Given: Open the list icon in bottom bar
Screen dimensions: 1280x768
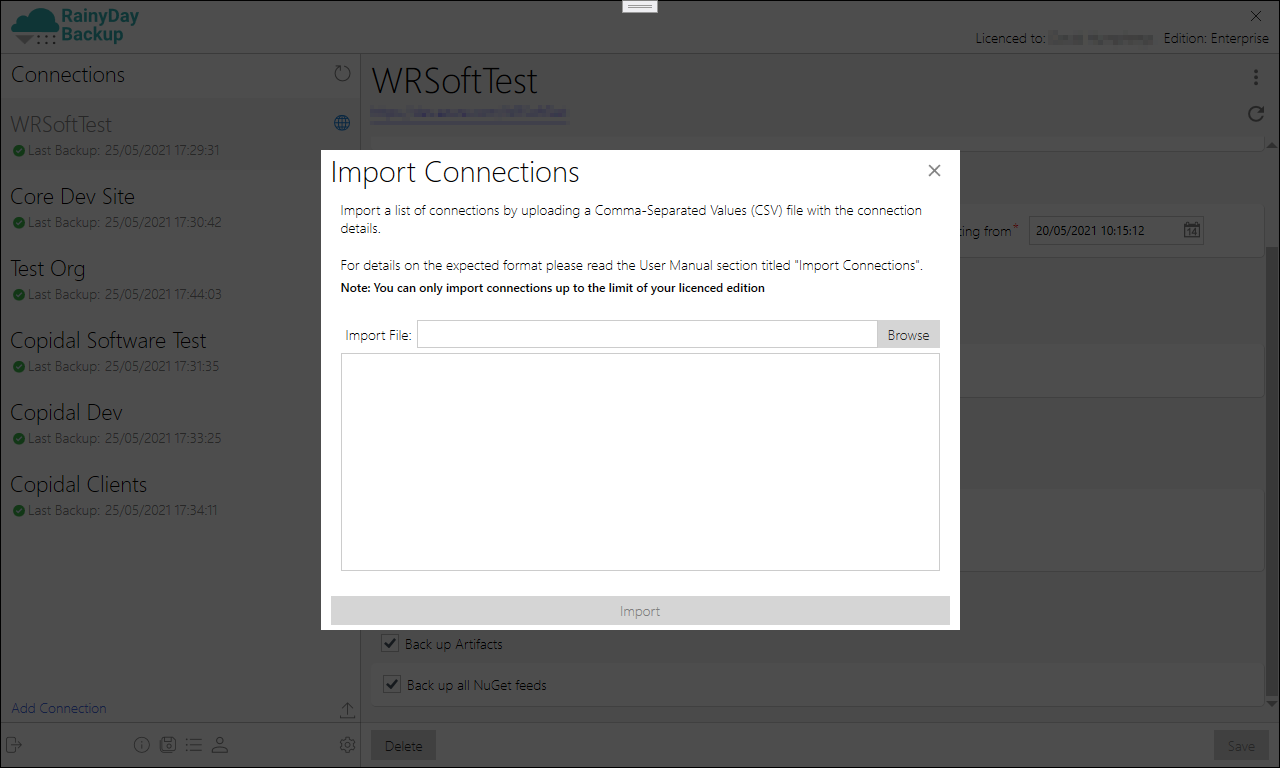Looking at the screenshot, I should pos(194,745).
